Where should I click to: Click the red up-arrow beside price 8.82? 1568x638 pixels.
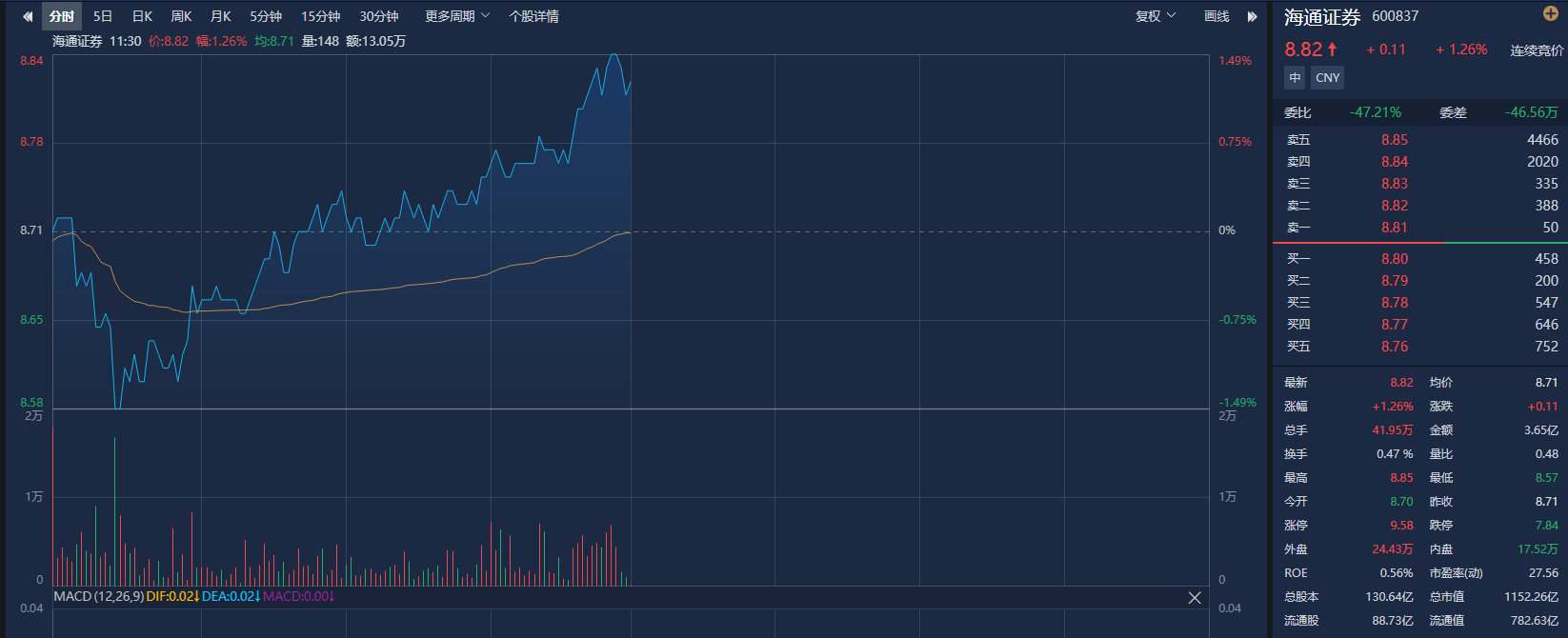1332,50
